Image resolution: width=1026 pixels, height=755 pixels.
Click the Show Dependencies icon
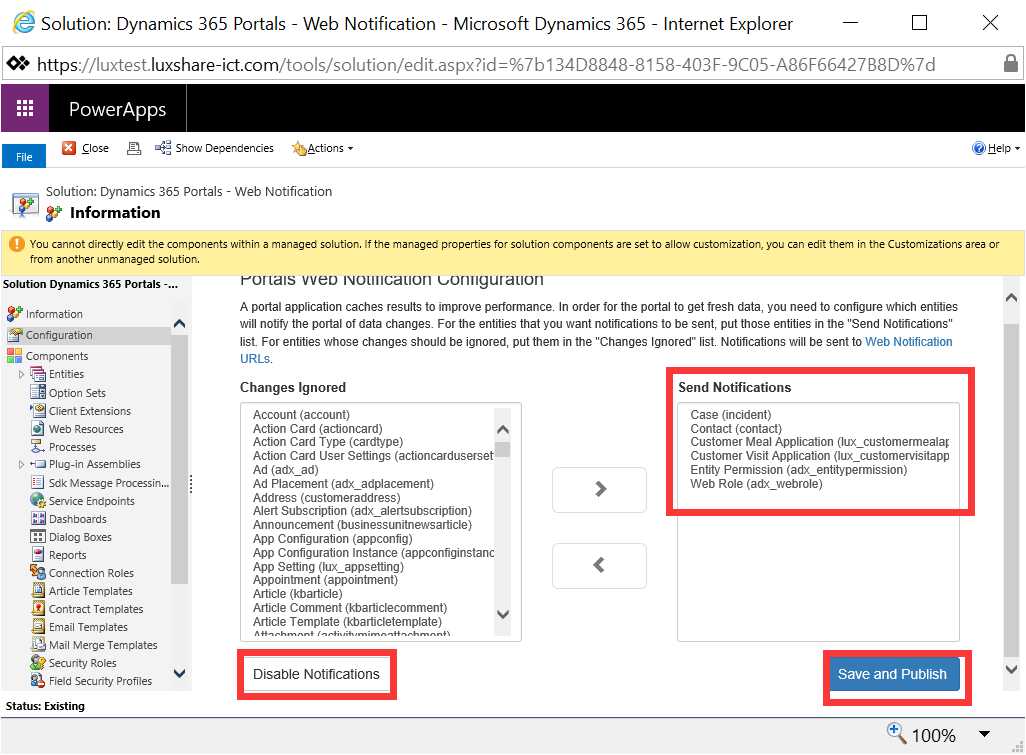pos(163,148)
